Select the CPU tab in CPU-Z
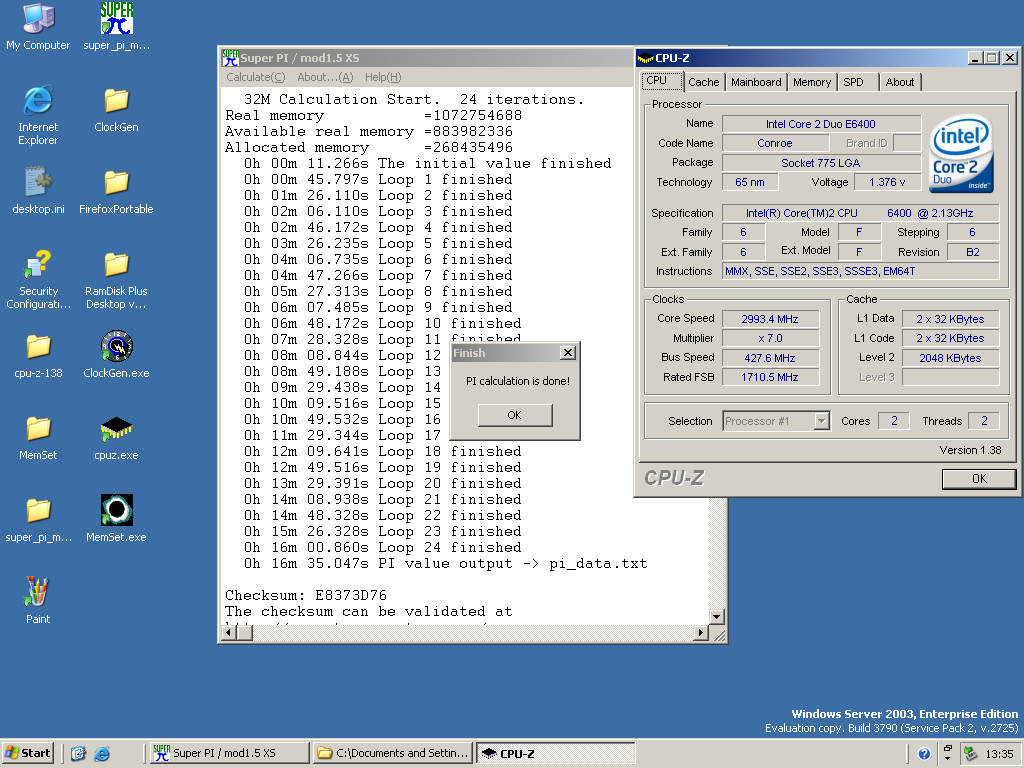The image size is (1024, 768). click(x=662, y=81)
